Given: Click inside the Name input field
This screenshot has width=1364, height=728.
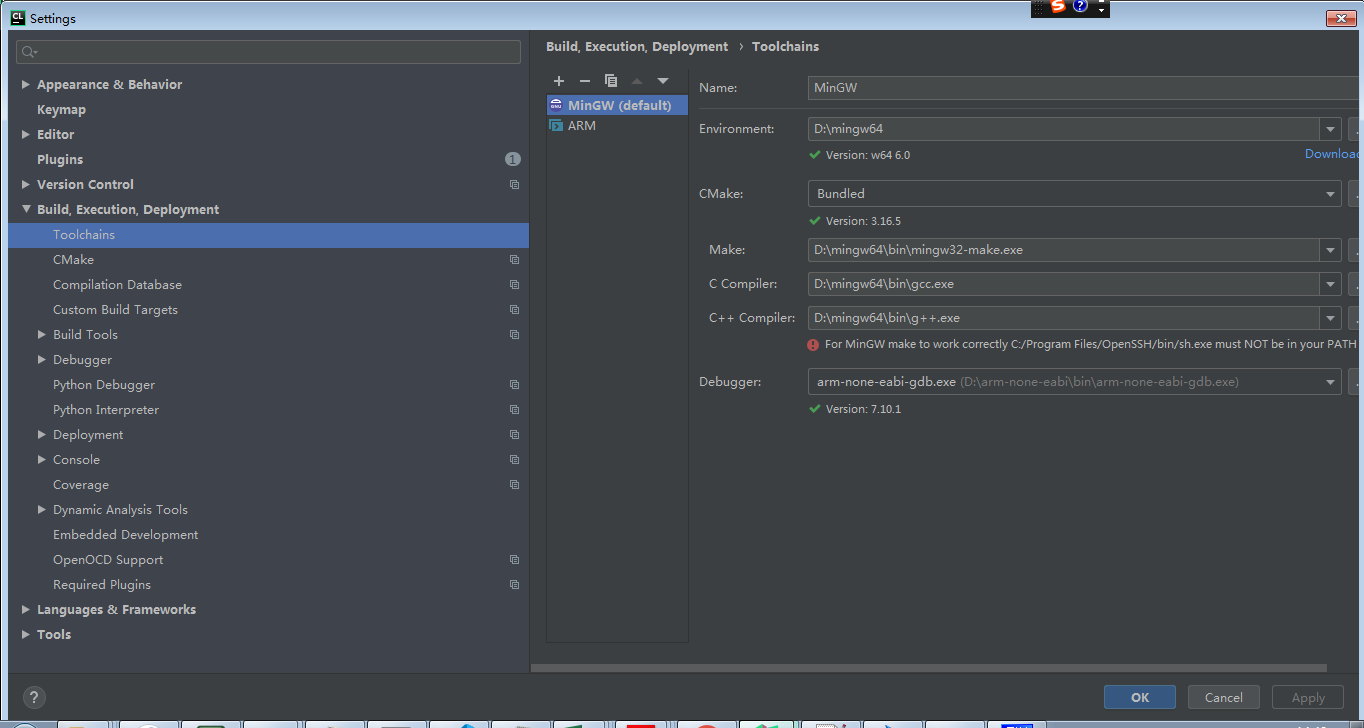Looking at the screenshot, I should point(1000,88).
